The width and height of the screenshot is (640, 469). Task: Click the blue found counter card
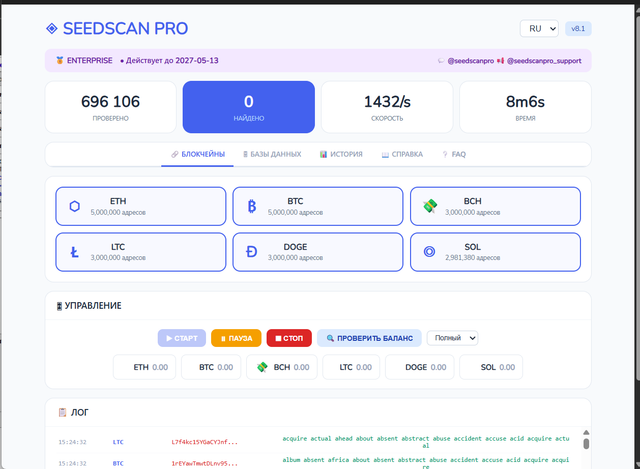249,107
